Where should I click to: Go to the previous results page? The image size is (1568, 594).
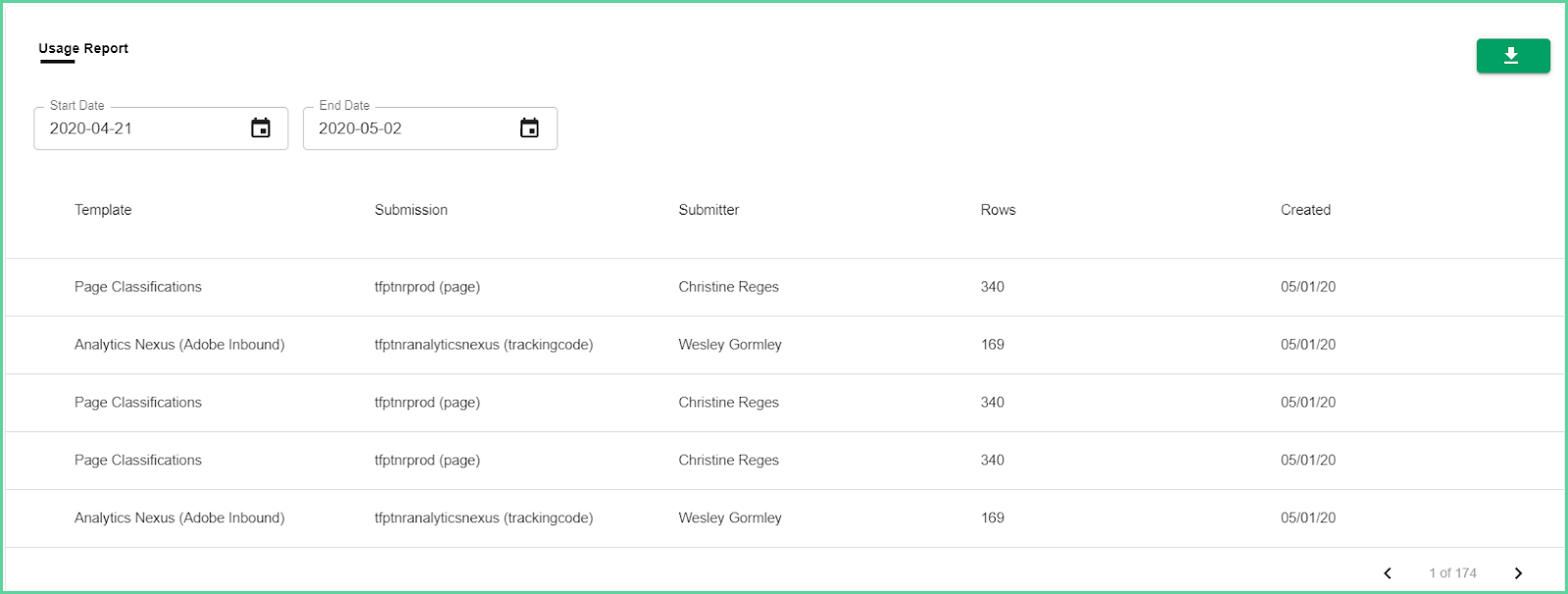click(x=1388, y=573)
